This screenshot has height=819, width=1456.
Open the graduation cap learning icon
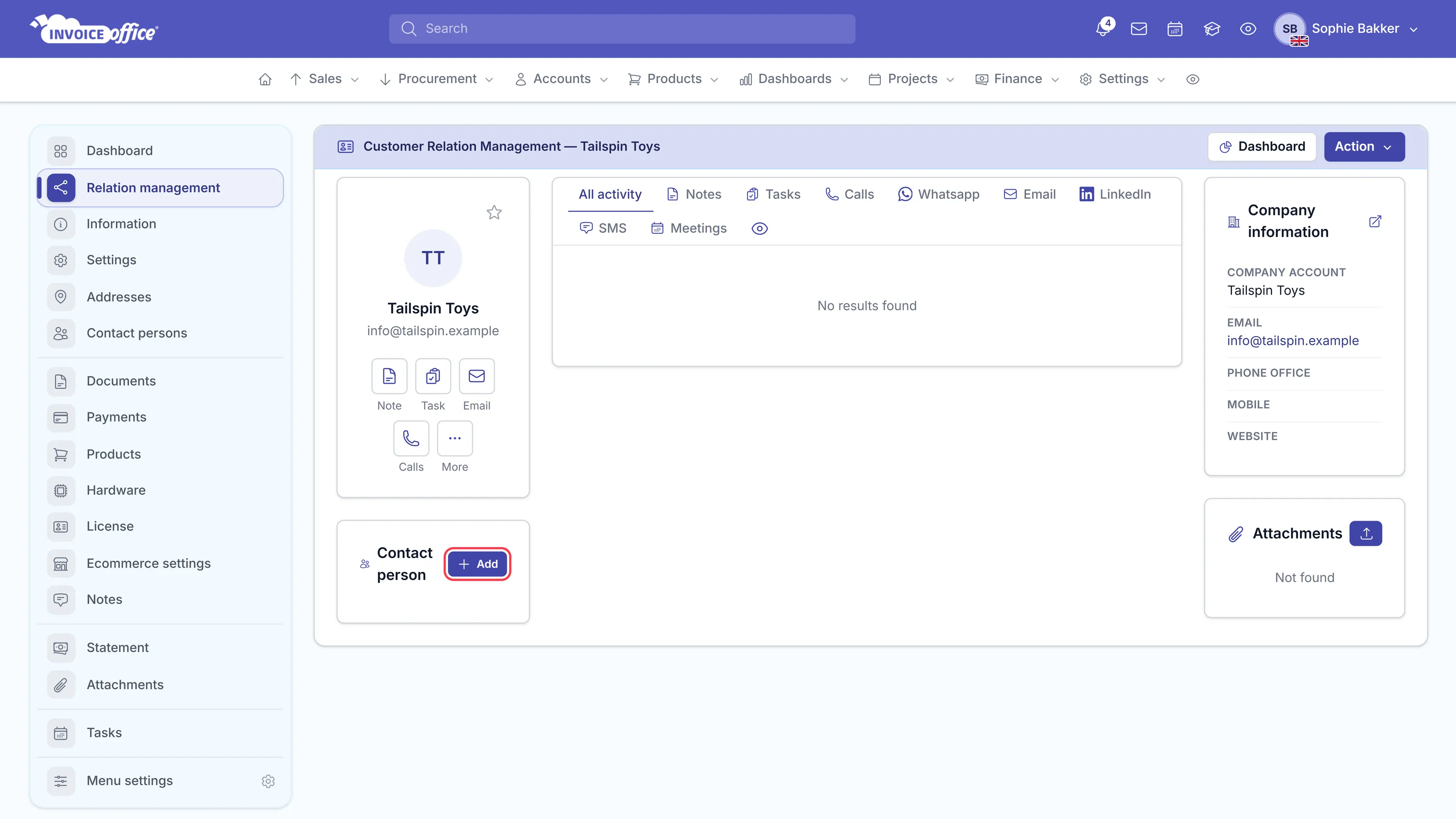click(x=1211, y=29)
